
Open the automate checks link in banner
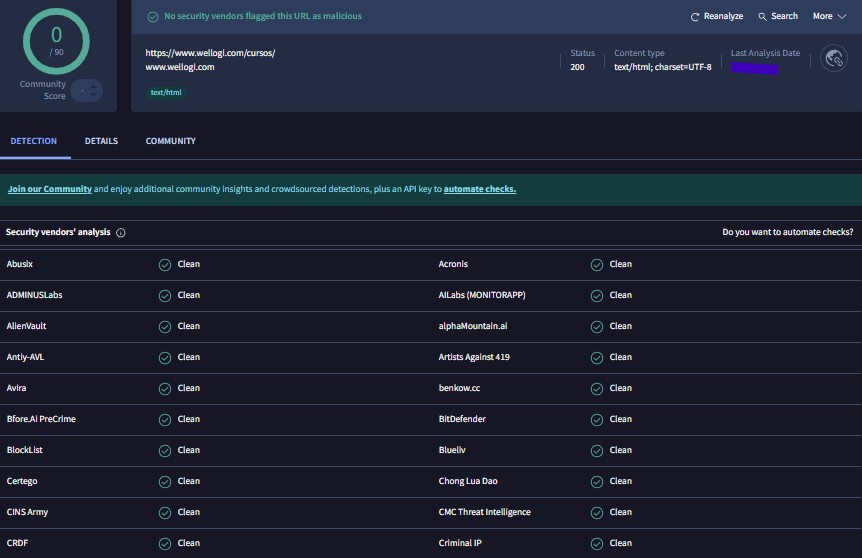(480, 189)
